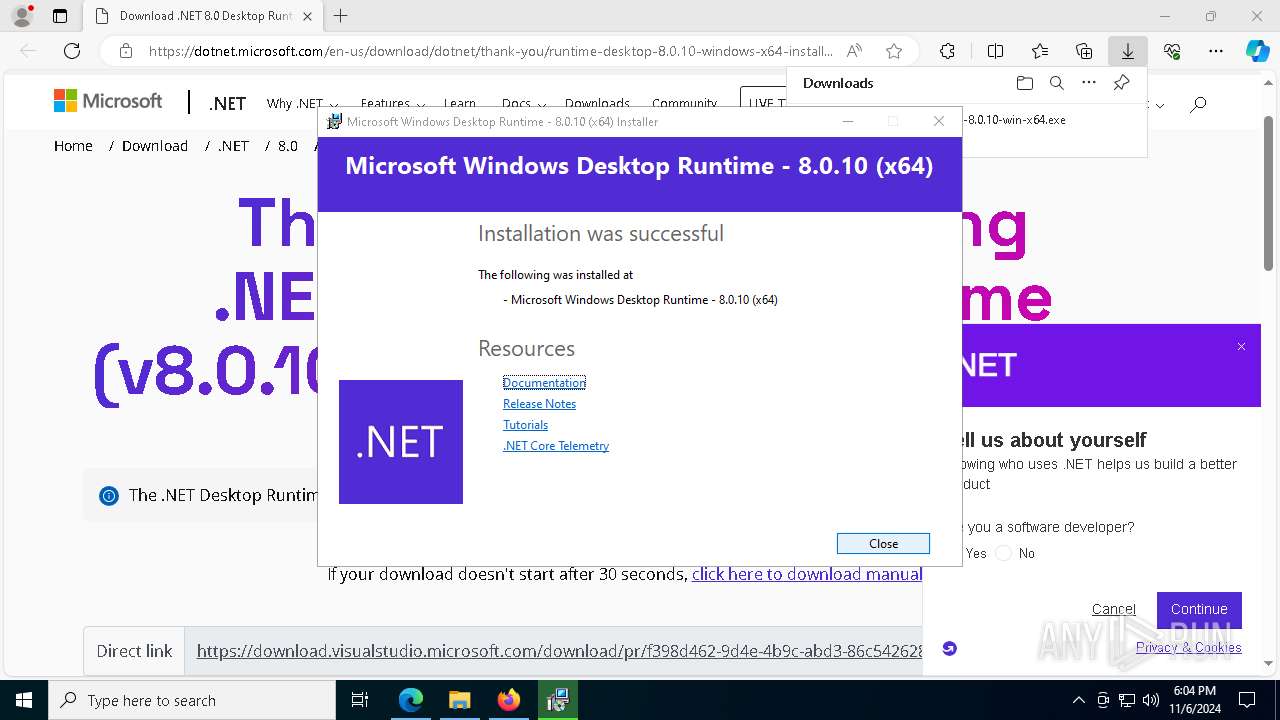Click the Microsoft logo on the page
The width and height of the screenshot is (1280, 720).
(x=108, y=101)
